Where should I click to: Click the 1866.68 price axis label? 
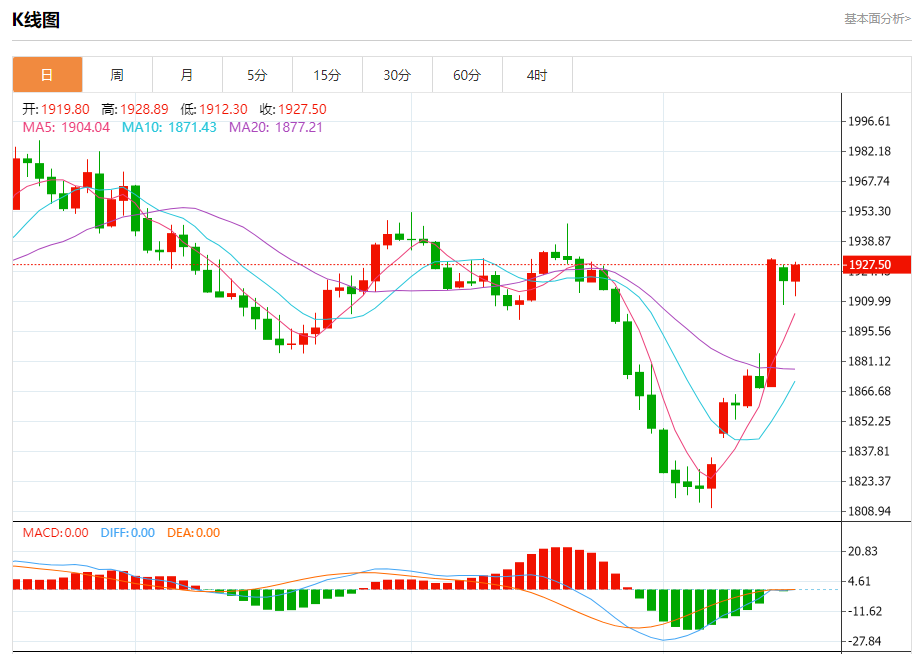click(869, 391)
